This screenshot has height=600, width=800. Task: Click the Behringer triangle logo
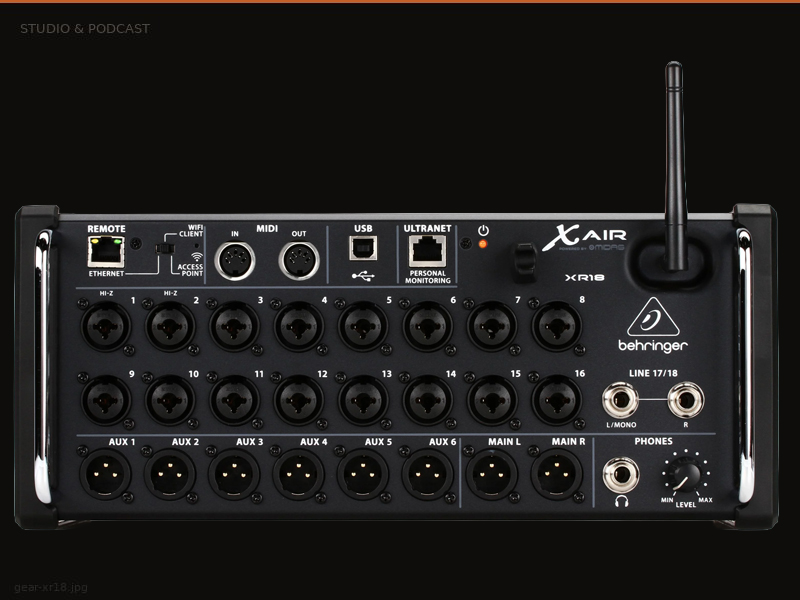pyautogui.click(x=653, y=317)
